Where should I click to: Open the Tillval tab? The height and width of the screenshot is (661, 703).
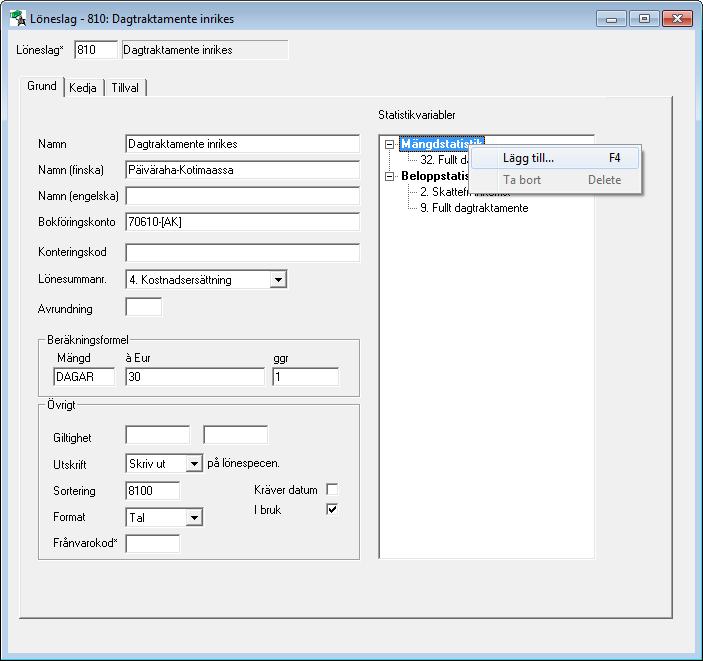[x=125, y=87]
